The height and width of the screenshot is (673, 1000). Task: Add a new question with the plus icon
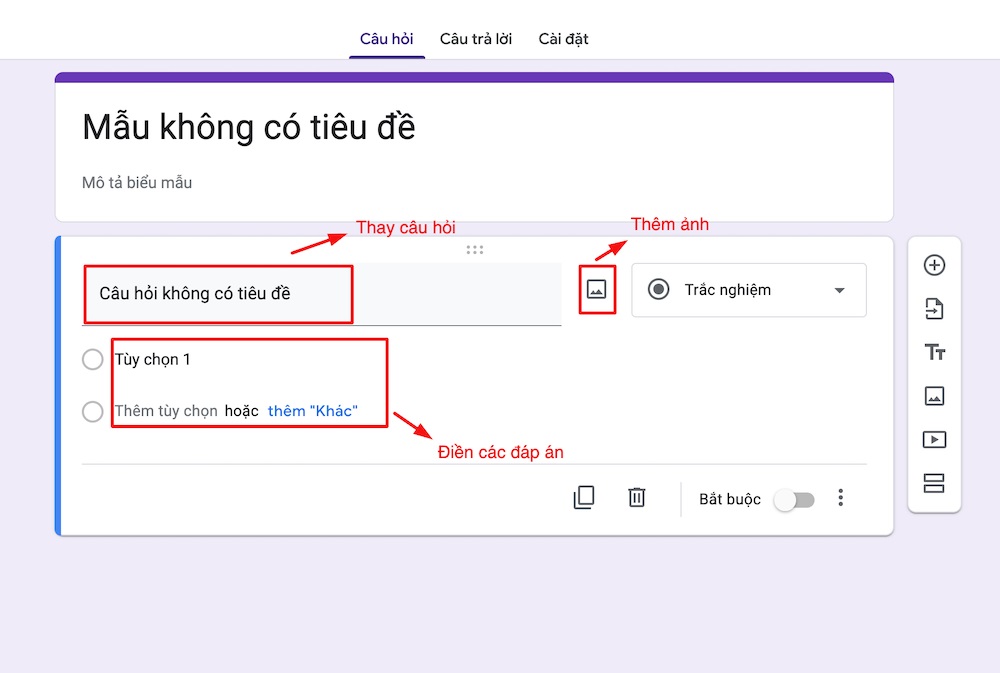934,265
